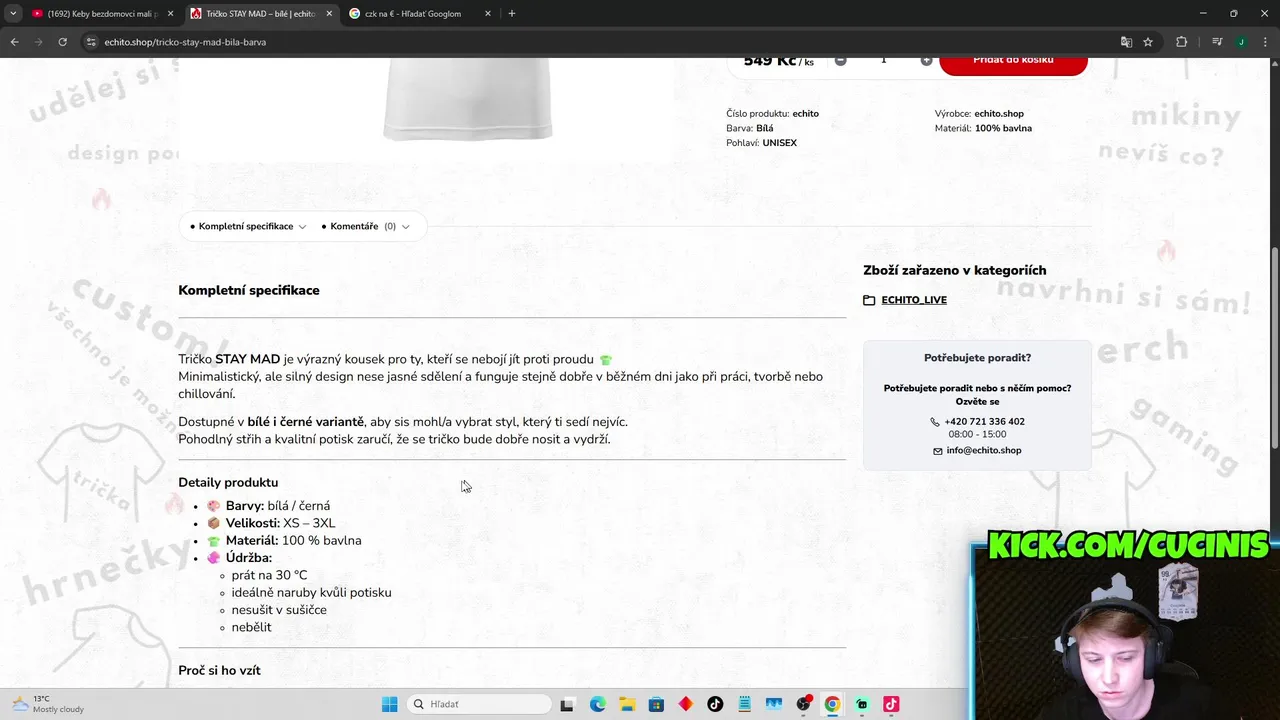The height and width of the screenshot is (720, 1280).
Task: Open the browser extensions puzzle icon
Action: point(1181,42)
